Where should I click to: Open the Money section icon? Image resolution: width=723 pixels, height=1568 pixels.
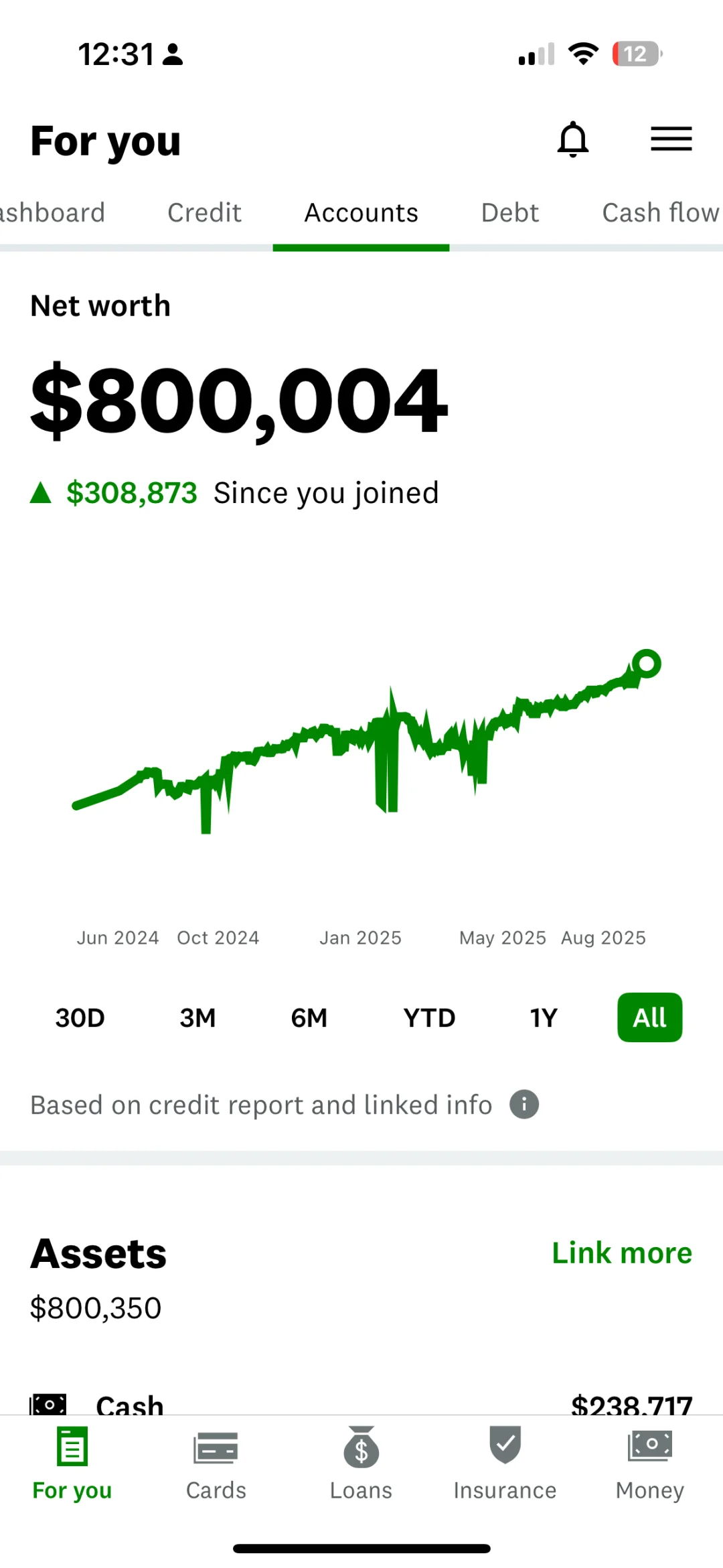pos(649,1447)
